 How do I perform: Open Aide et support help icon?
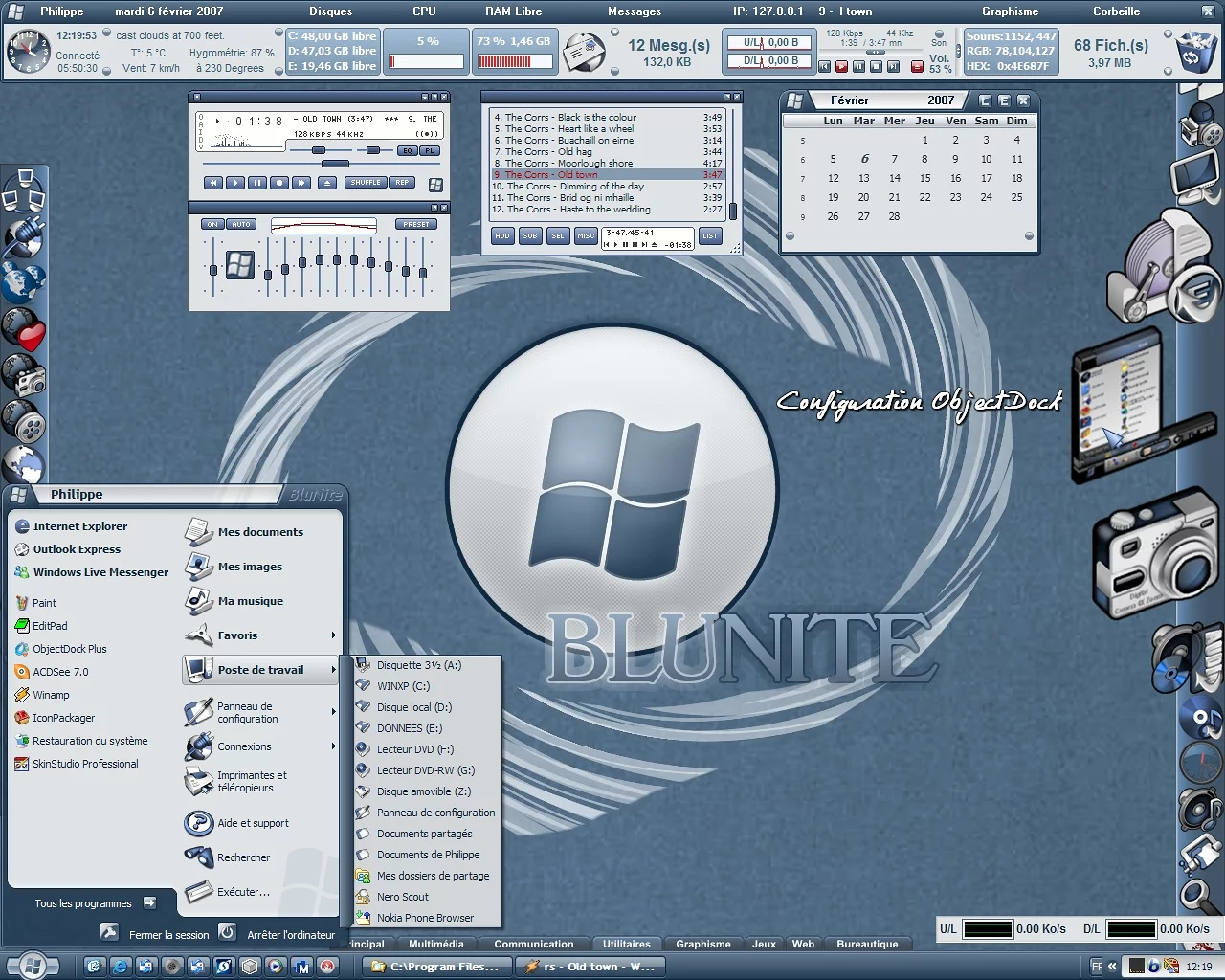pos(253,823)
